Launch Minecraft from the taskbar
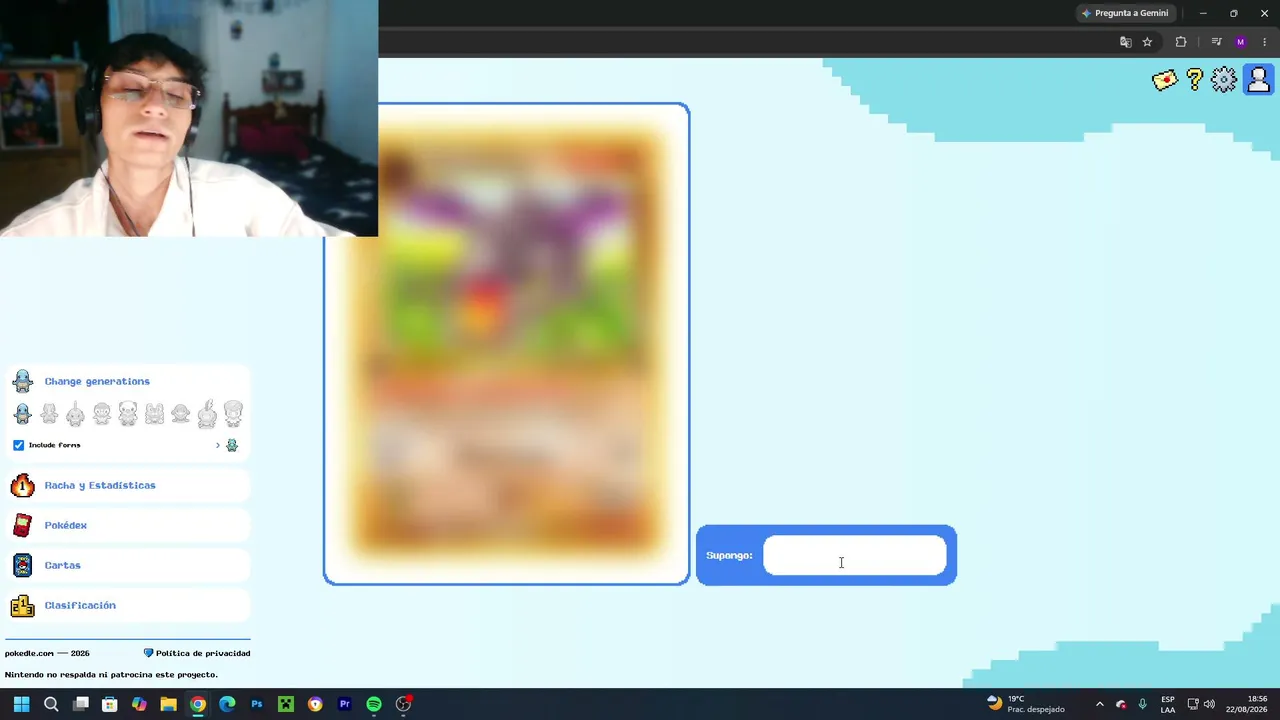The width and height of the screenshot is (1280, 720). pyautogui.click(x=286, y=704)
